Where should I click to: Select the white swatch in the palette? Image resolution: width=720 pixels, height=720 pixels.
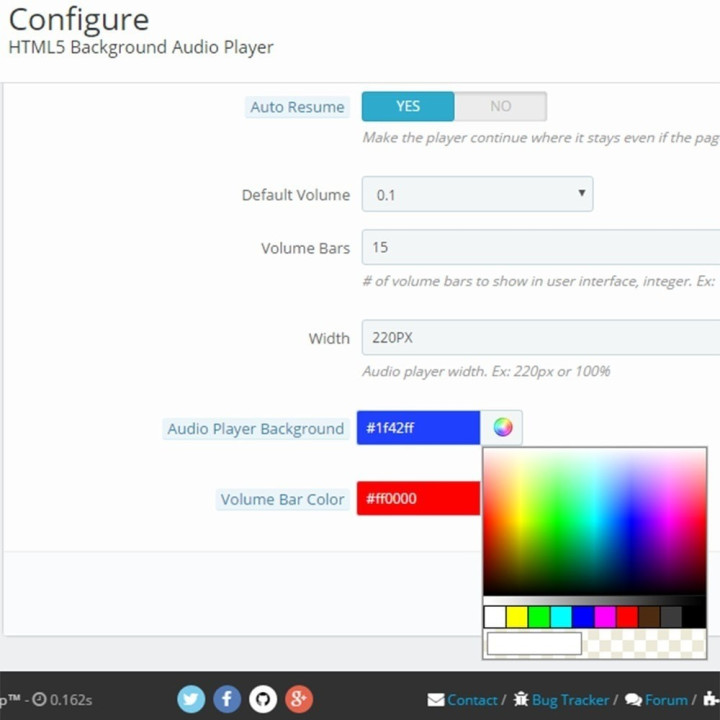[495, 617]
